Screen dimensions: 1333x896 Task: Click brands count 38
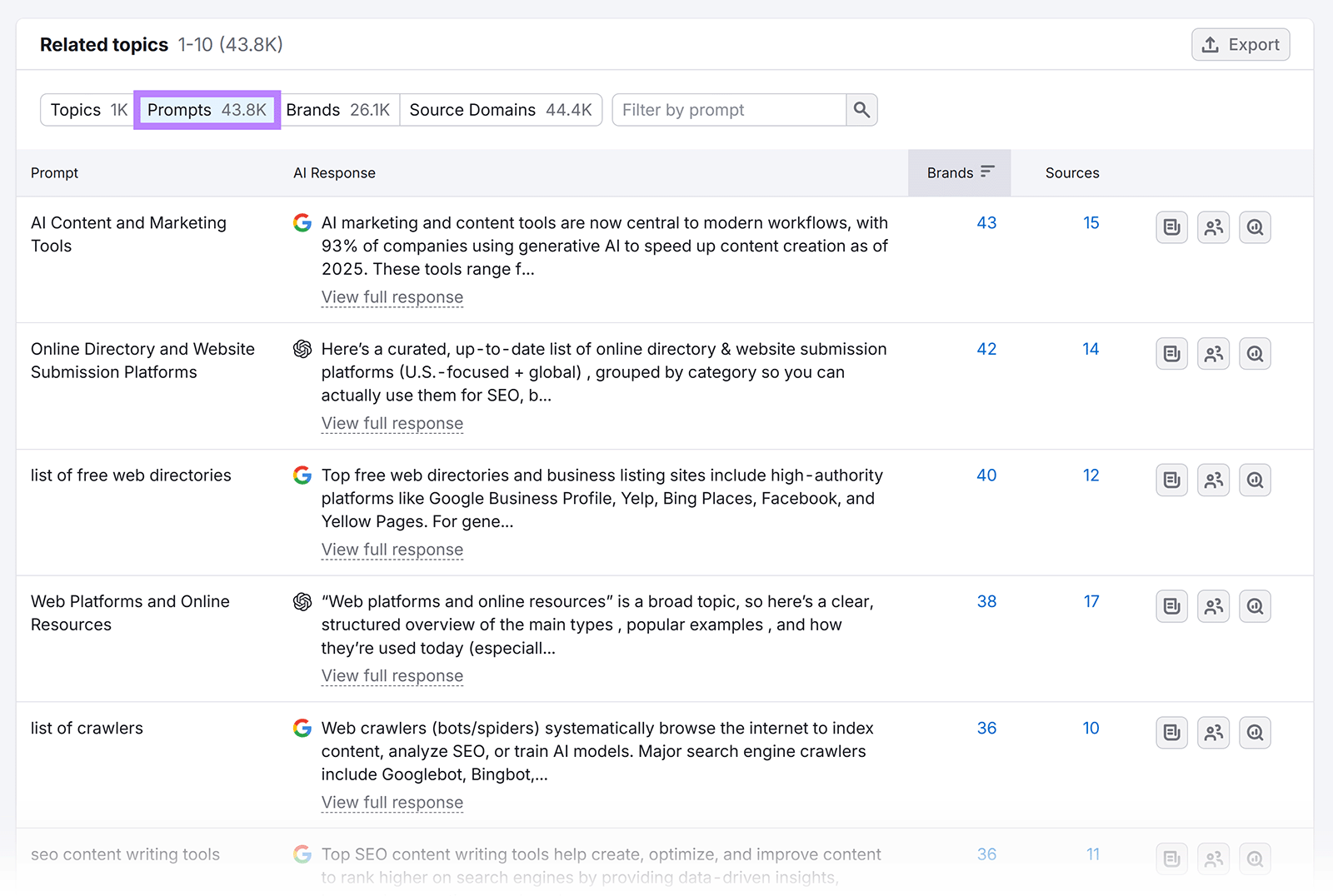click(986, 601)
